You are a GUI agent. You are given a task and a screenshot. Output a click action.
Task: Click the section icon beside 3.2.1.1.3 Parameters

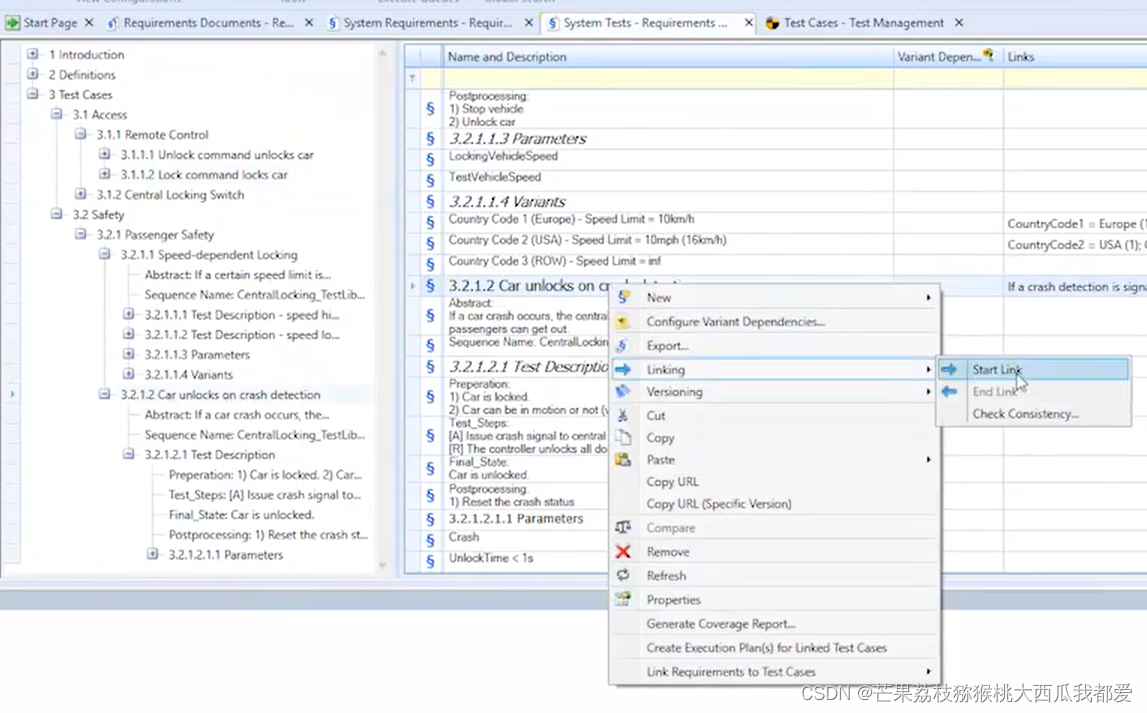pos(430,138)
